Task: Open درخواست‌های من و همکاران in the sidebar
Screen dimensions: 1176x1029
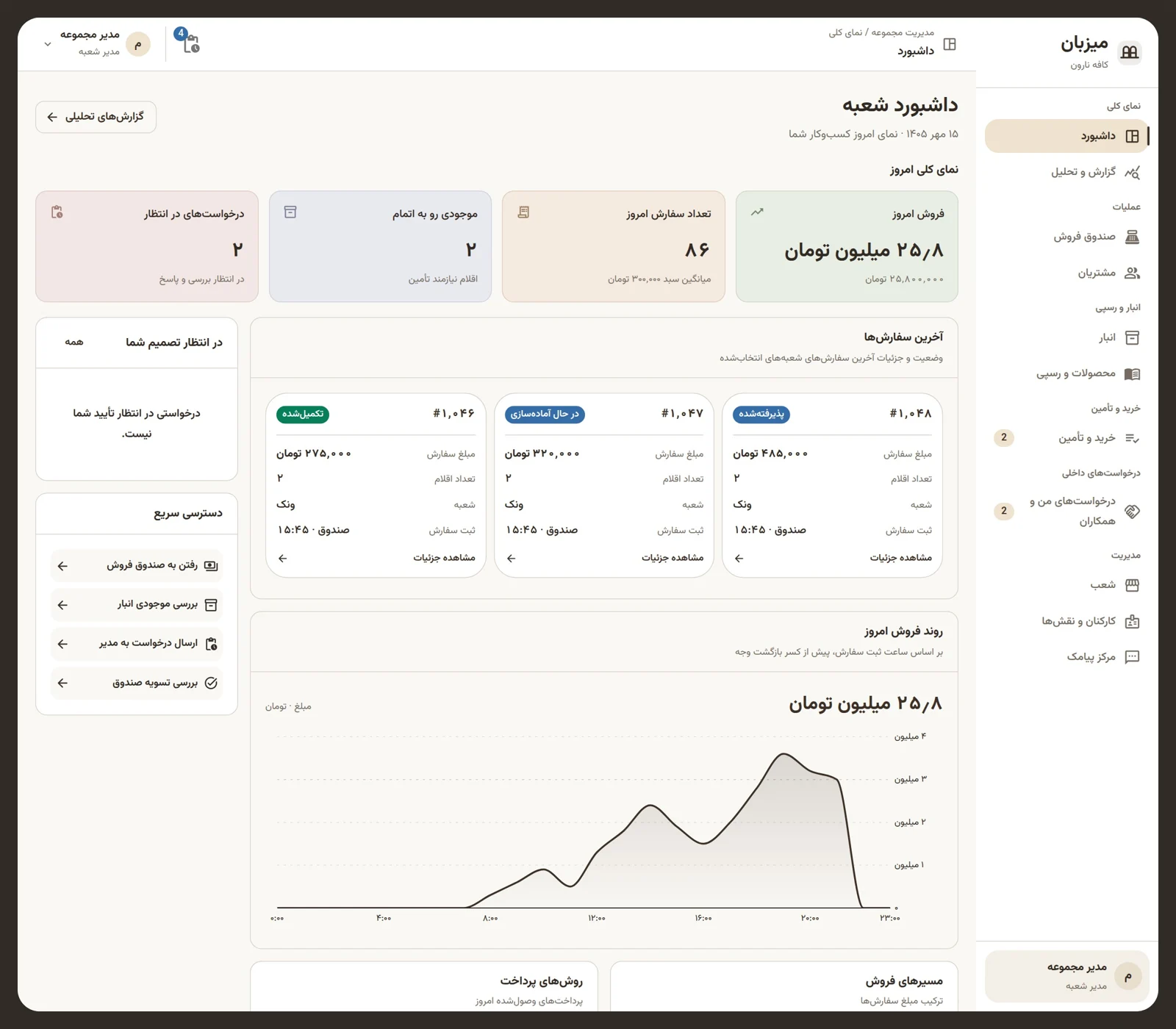Action: coord(1066,511)
